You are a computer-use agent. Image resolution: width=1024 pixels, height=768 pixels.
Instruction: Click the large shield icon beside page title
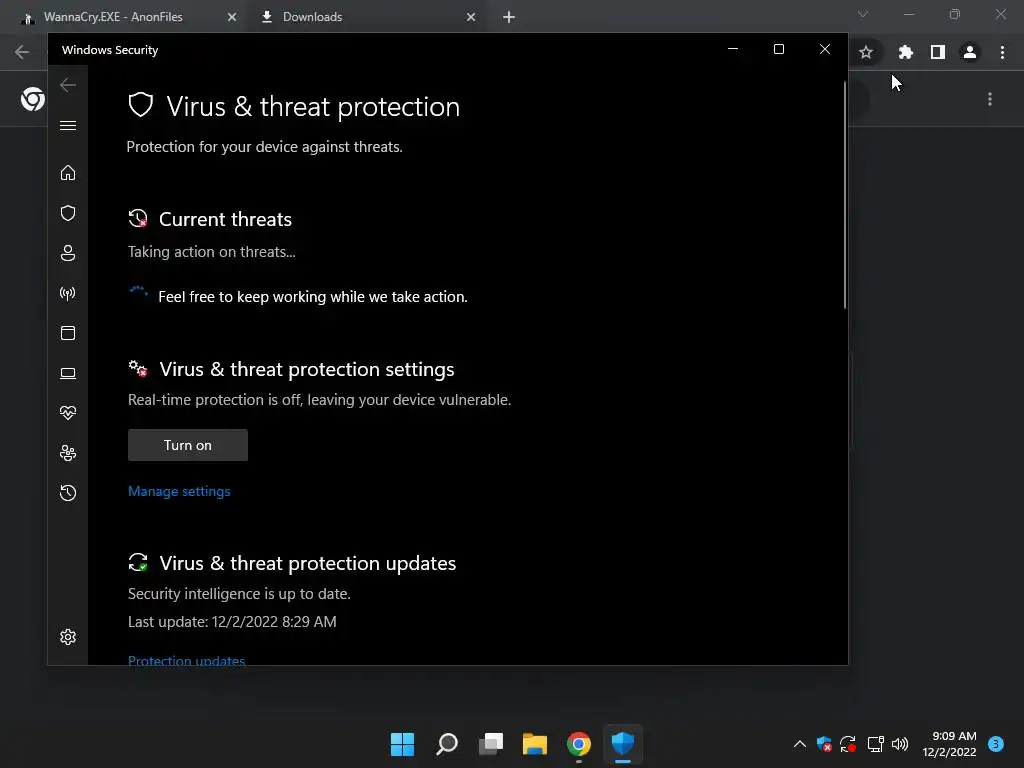[x=140, y=105]
